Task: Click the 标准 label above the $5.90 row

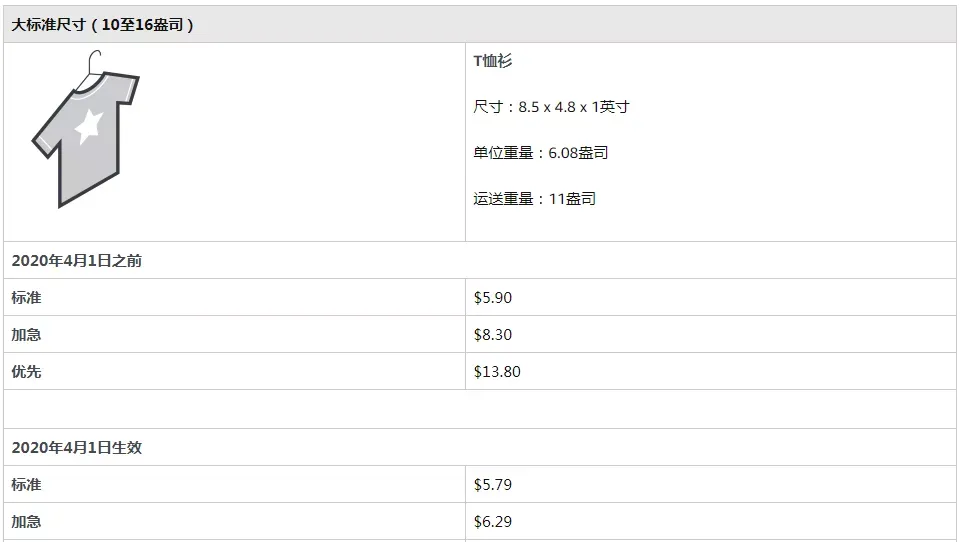Action: 26,298
